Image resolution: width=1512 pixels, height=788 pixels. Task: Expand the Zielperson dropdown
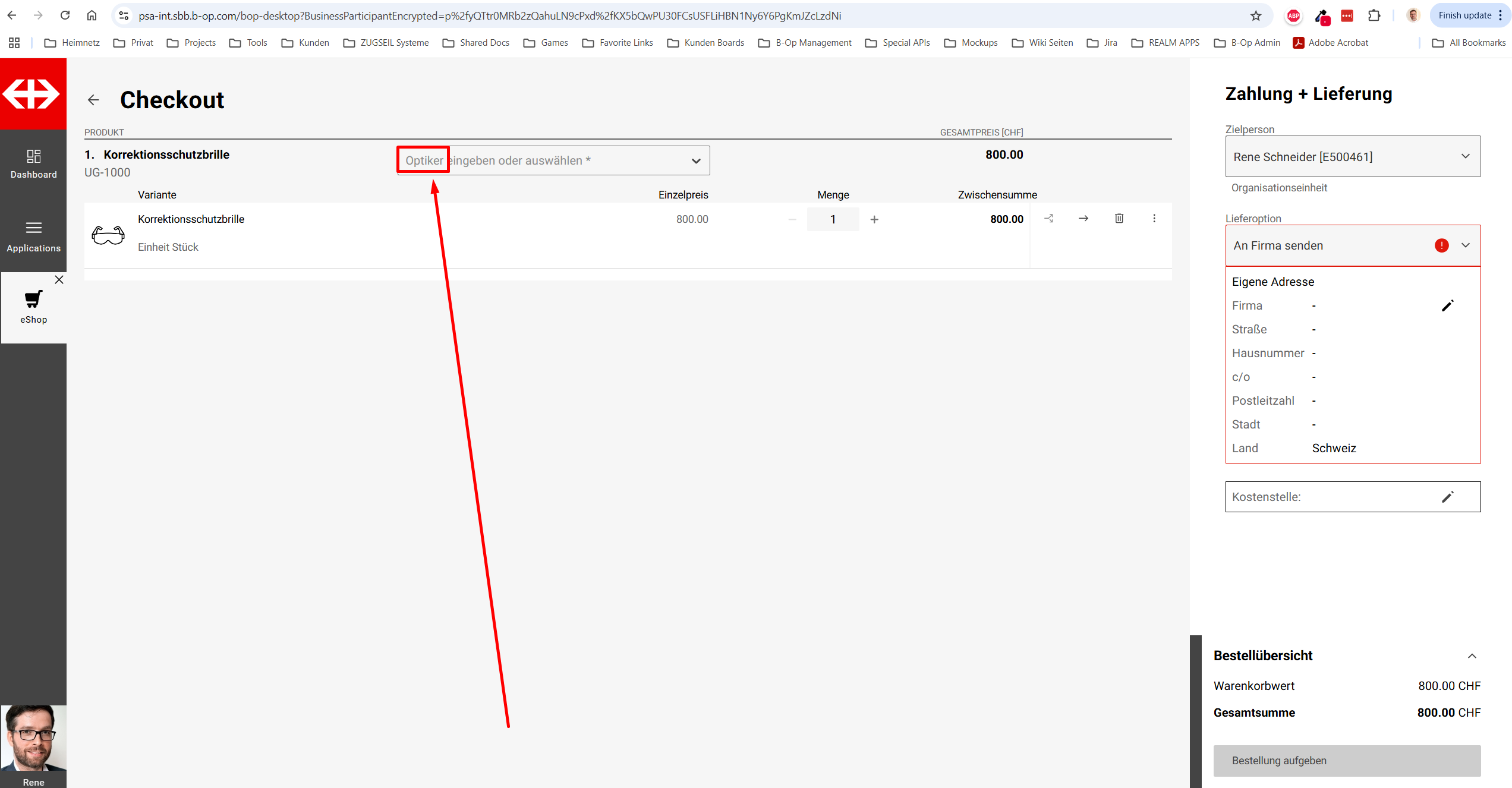(1466, 156)
